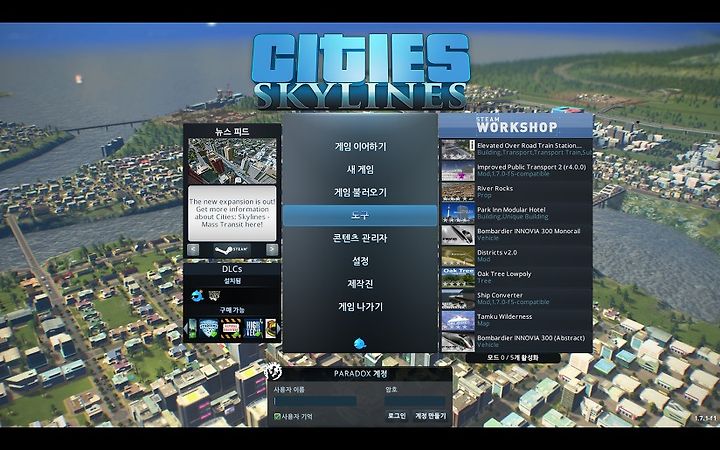This screenshot has height=450, width=720.
Task: Click the Ship Converter title text
Action: point(500,295)
